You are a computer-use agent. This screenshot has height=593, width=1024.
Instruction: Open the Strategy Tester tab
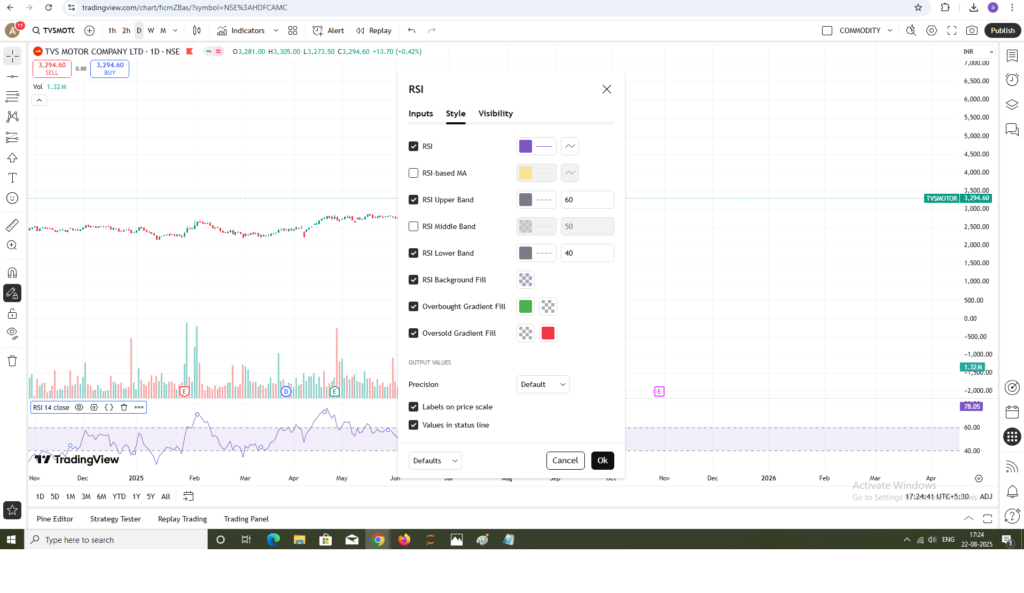click(116, 519)
